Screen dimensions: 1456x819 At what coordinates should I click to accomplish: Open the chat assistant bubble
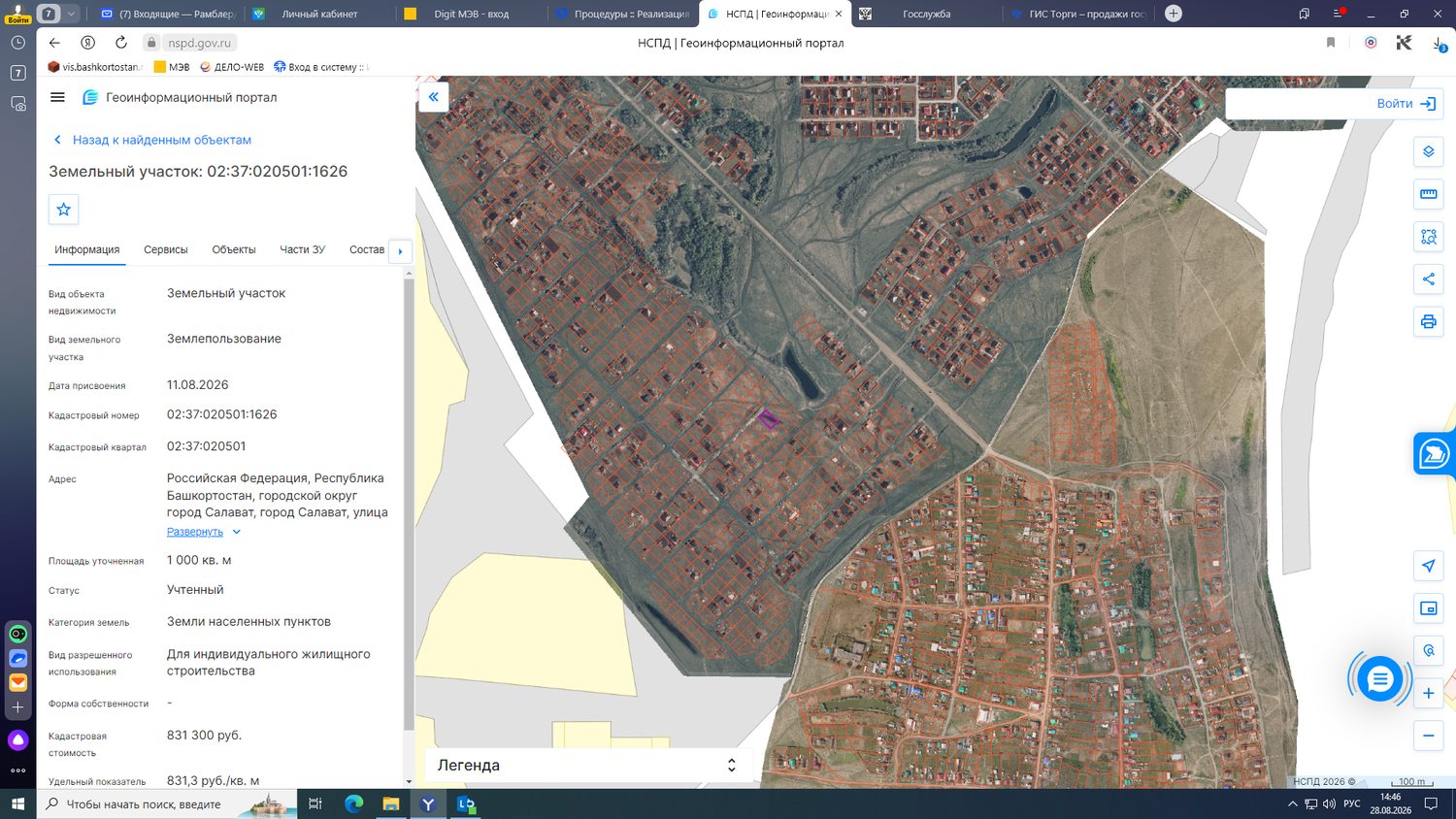pos(1379,679)
